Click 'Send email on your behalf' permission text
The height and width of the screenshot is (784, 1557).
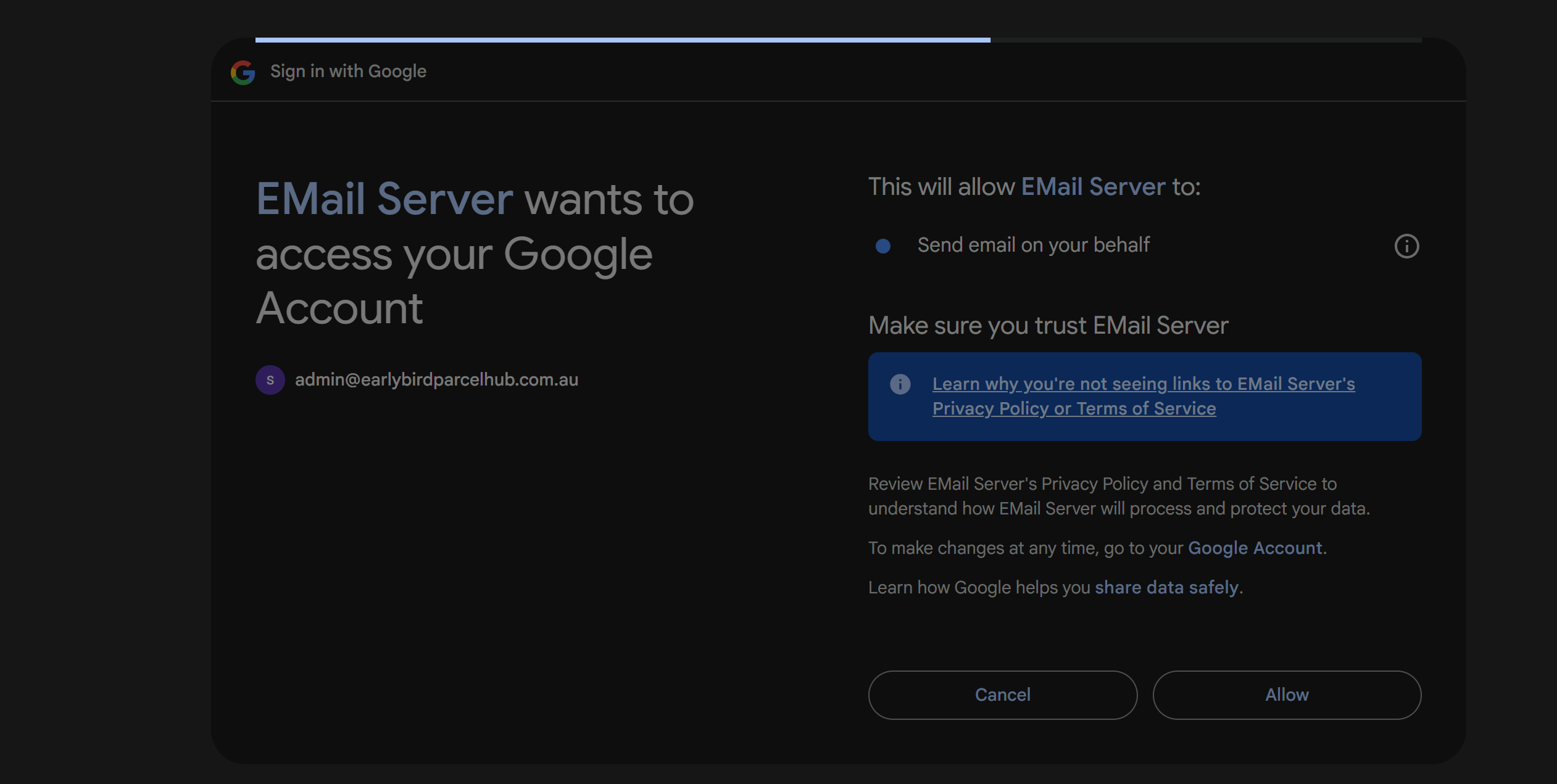click(1033, 246)
